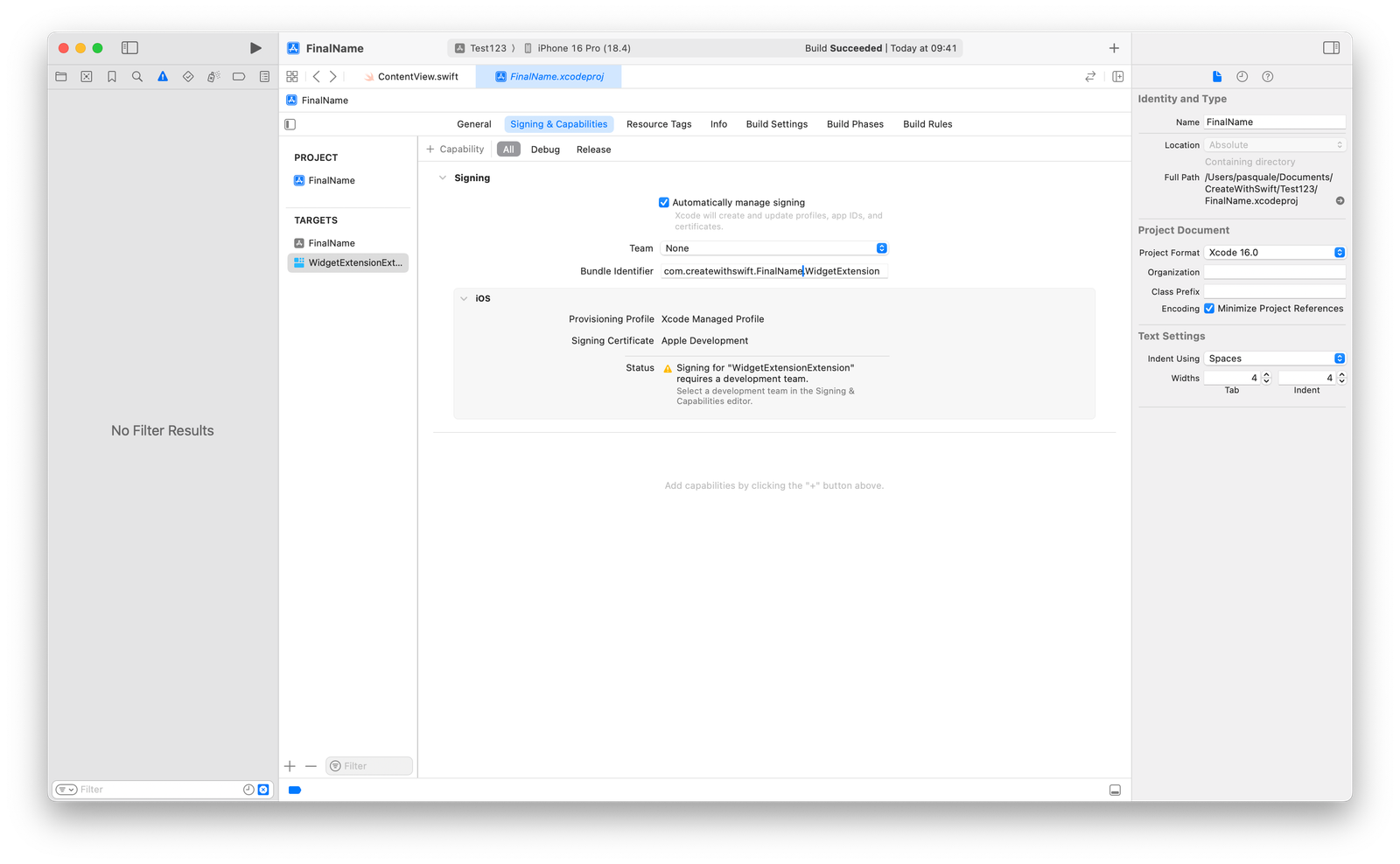This screenshot has height=864, width=1400.
Task: Select the Issue navigator warning icon
Action: 162,76
